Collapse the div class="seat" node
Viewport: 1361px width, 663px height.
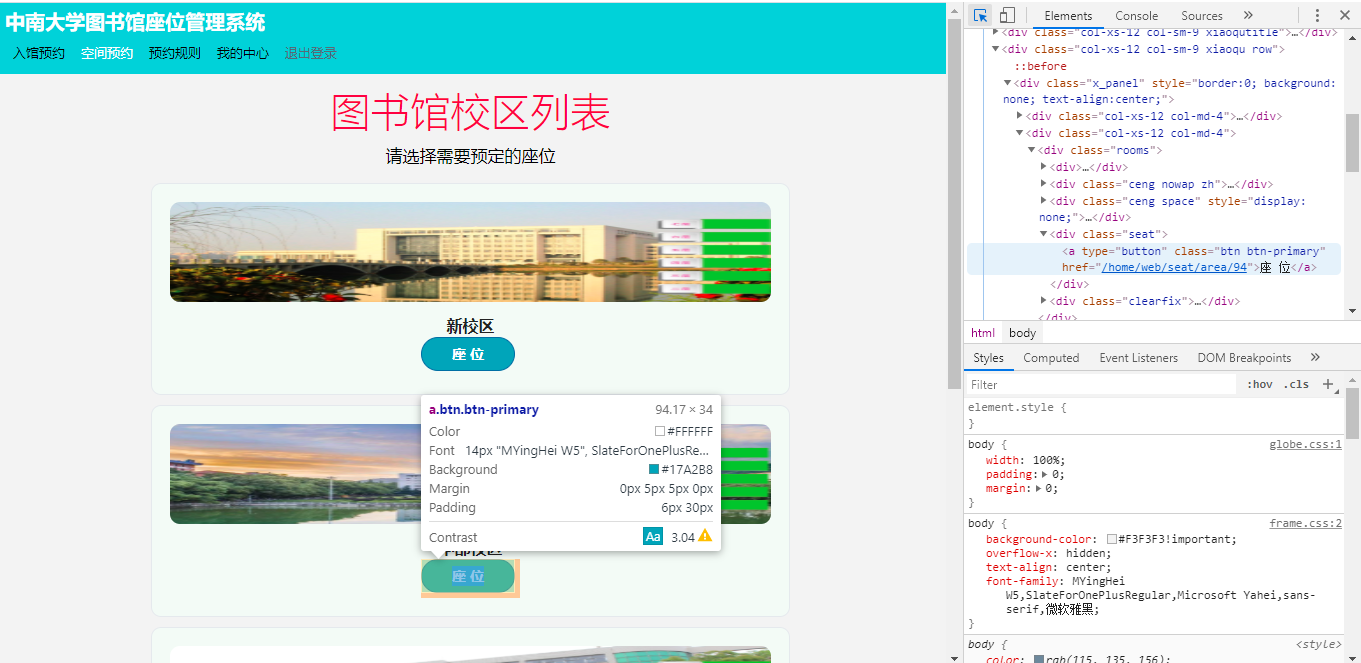pyautogui.click(x=1045, y=234)
